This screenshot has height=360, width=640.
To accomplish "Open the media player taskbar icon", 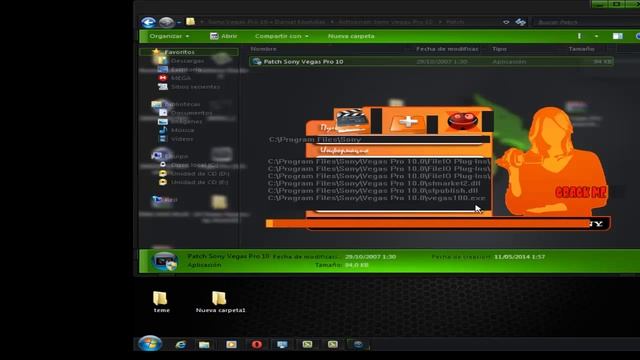I will click(x=231, y=344).
